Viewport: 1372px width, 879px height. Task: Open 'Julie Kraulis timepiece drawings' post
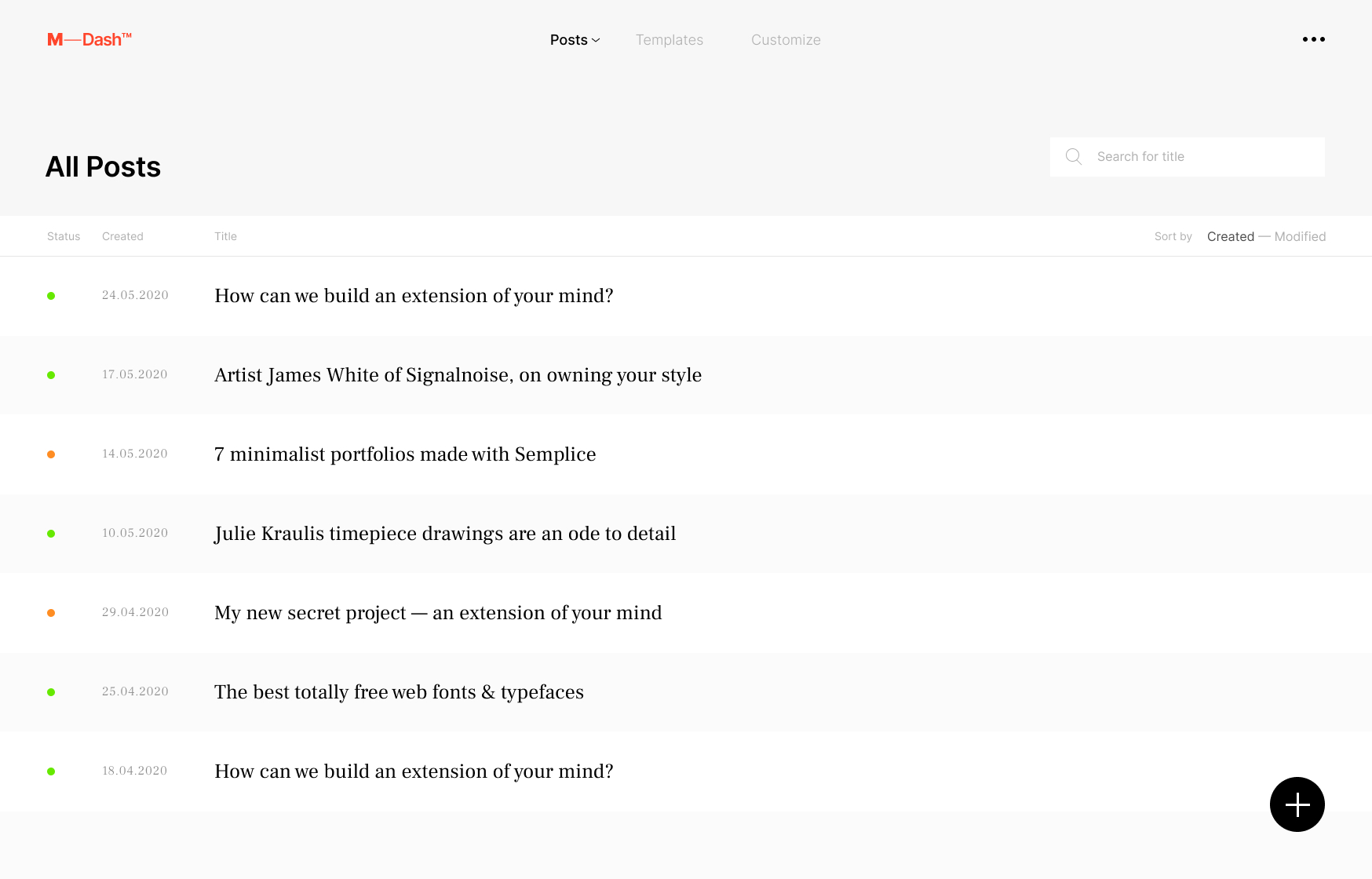point(445,534)
